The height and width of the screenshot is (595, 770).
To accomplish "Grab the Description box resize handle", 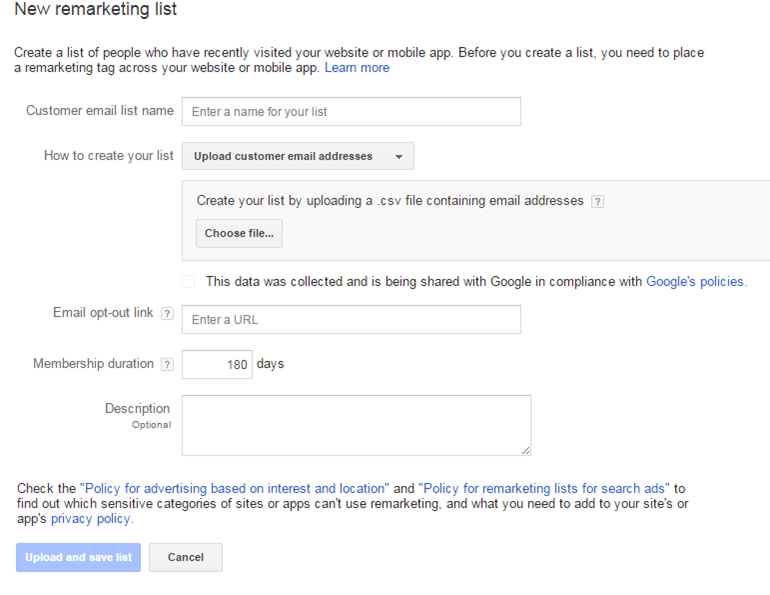I will [525, 450].
